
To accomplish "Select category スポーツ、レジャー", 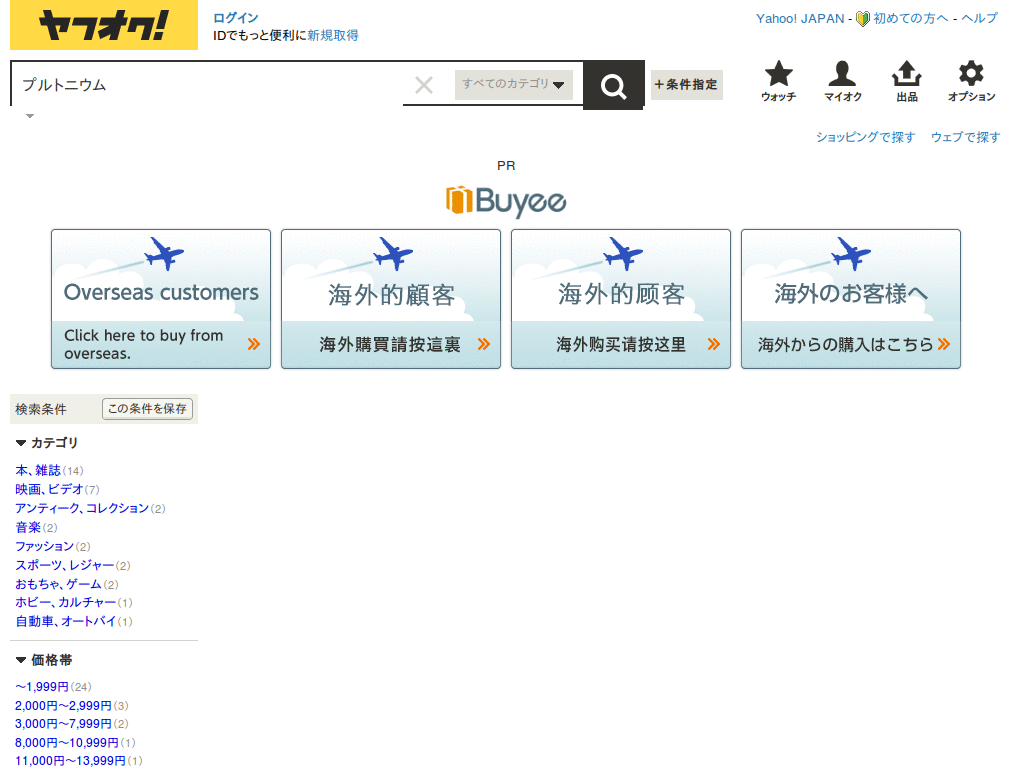I will tap(65, 565).
